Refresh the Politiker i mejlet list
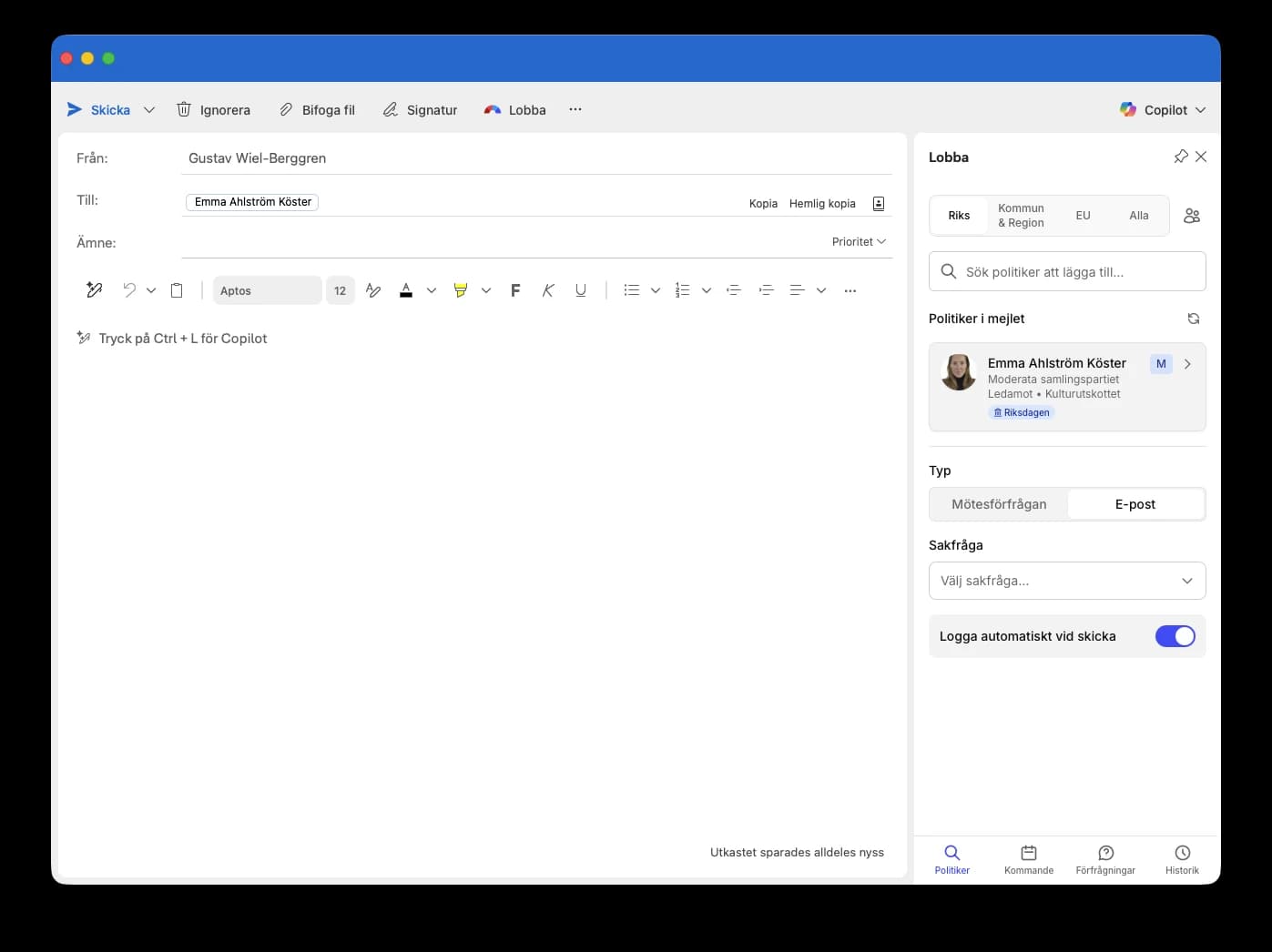 pyautogui.click(x=1193, y=319)
